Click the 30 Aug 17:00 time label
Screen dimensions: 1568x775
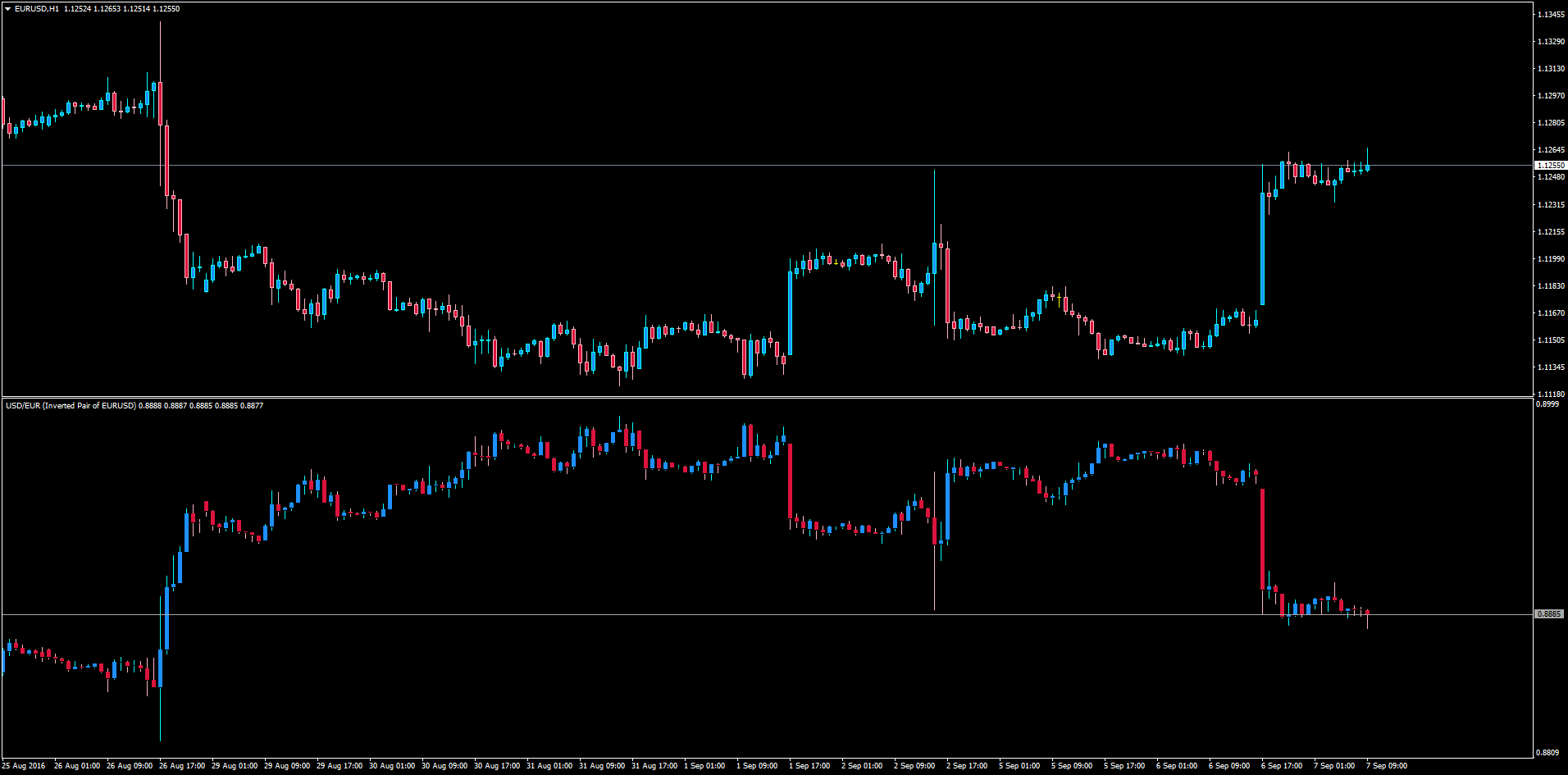(497, 766)
